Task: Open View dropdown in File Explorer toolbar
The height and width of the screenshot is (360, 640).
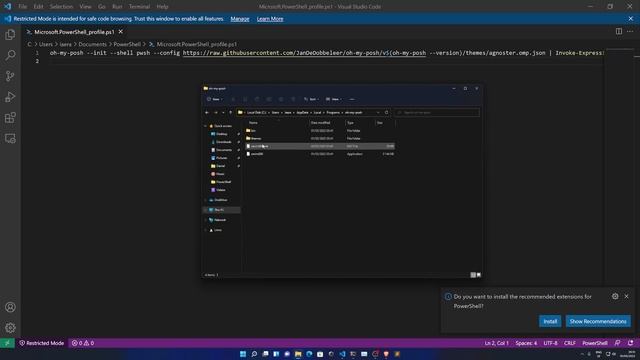Action: pyautogui.click(x=333, y=99)
